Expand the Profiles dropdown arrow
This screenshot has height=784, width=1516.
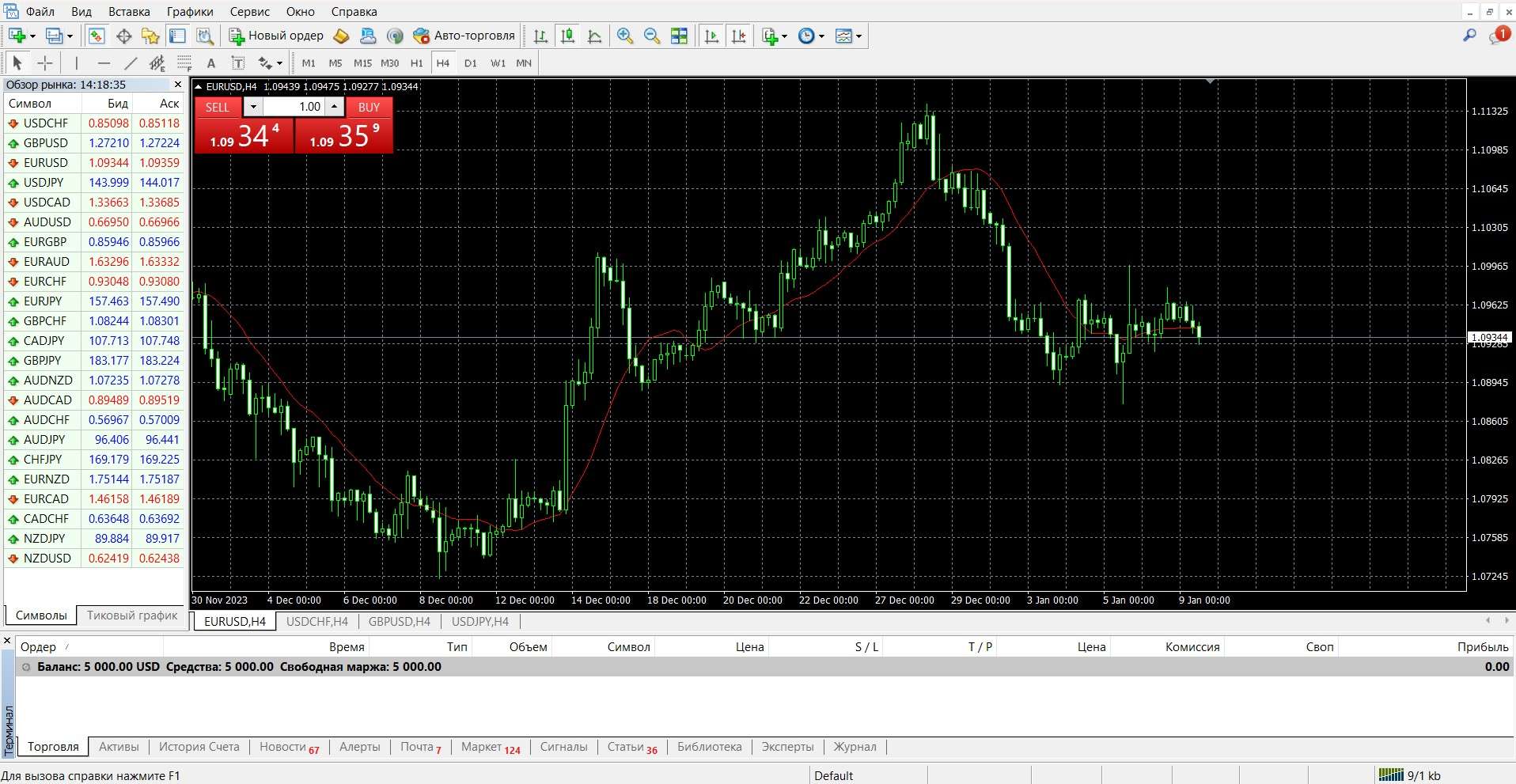pos(70,36)
